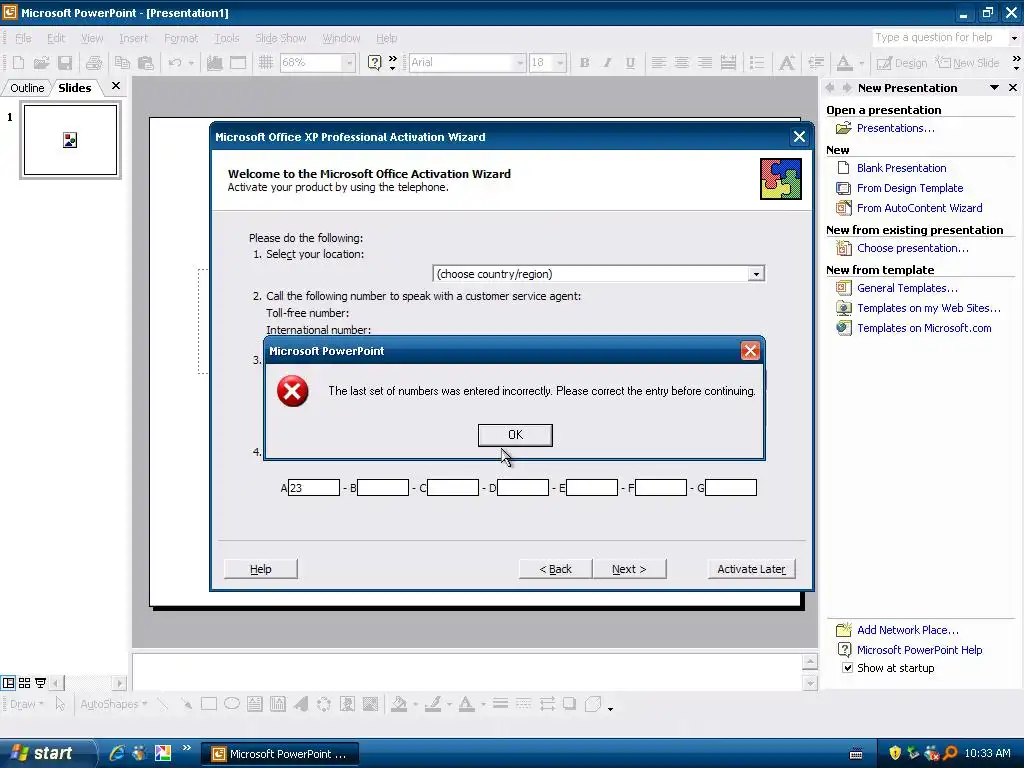The width and height of the screenshot is (1024, 768).
Task: Click the Blank Presentation link
Action: pyautogui.click(x=901, y=168)
